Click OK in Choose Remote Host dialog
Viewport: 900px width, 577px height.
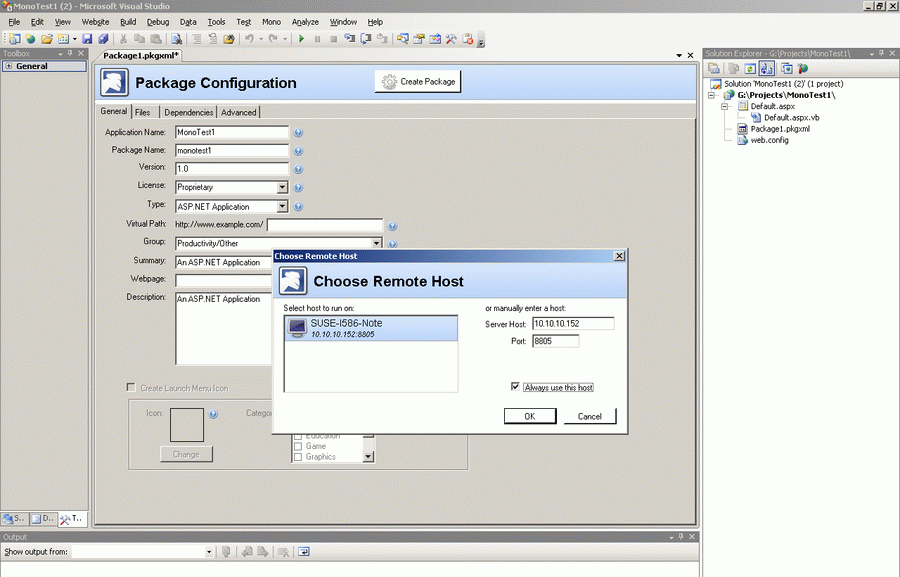point(530,416)
